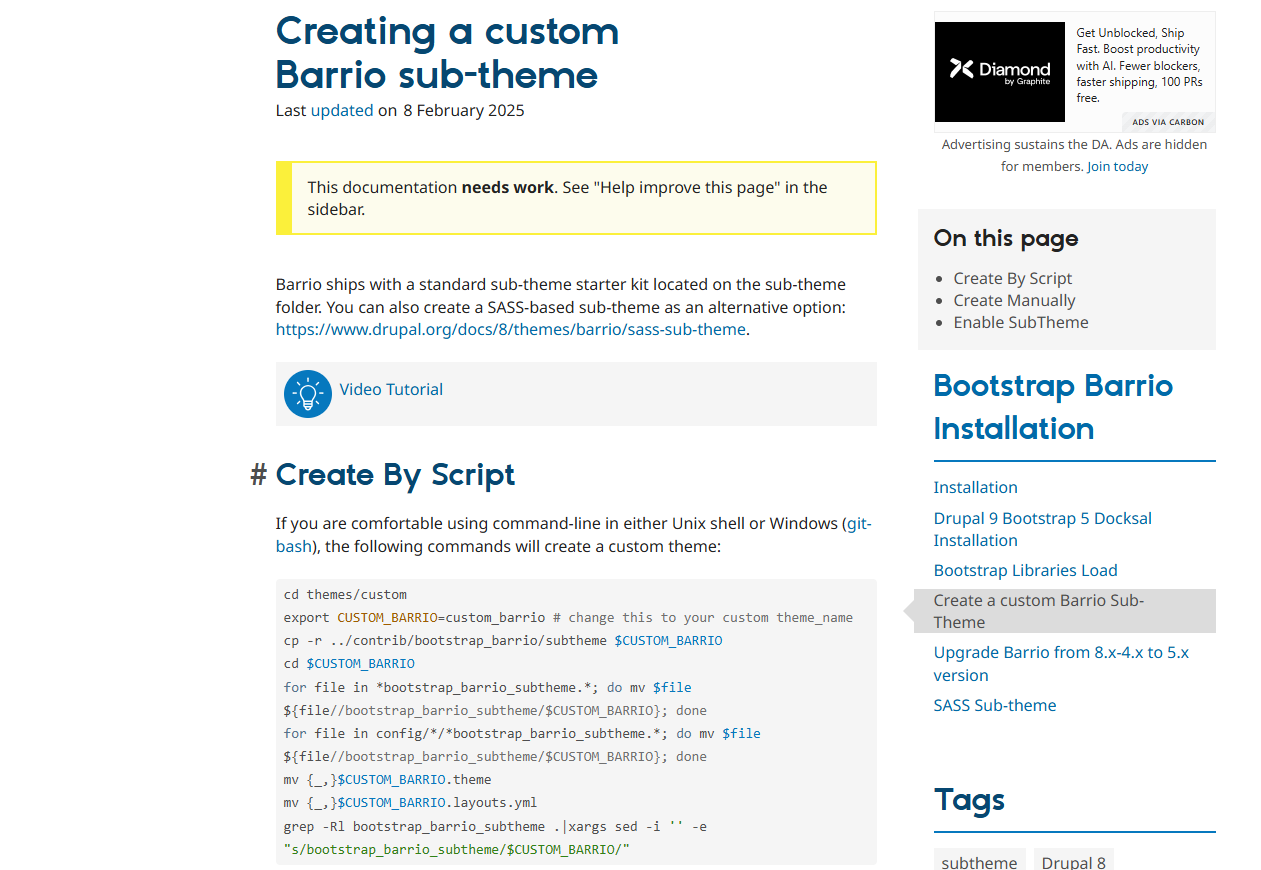This screenshot has height=870, width=1261.
Task: Open Drupal 9 Bootstrap 5 Docksal Installation
Action: point(1043,529)
